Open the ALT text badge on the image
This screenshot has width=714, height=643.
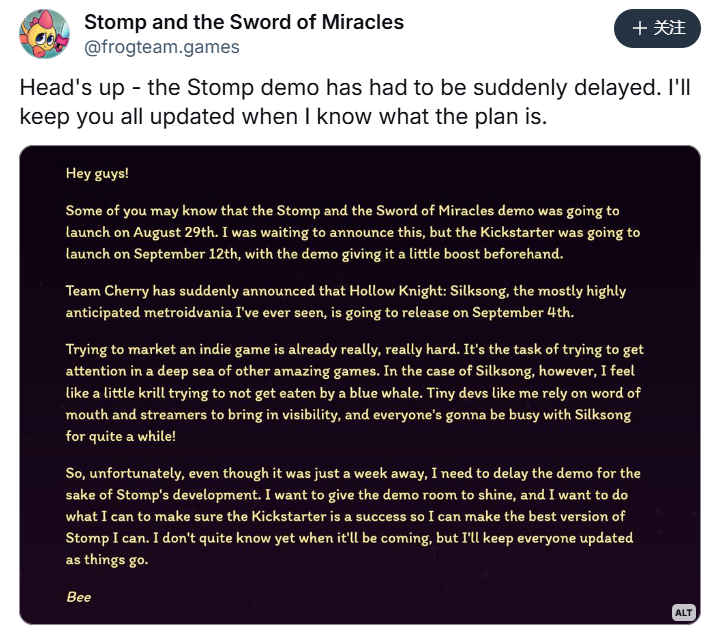coord(683,612)
